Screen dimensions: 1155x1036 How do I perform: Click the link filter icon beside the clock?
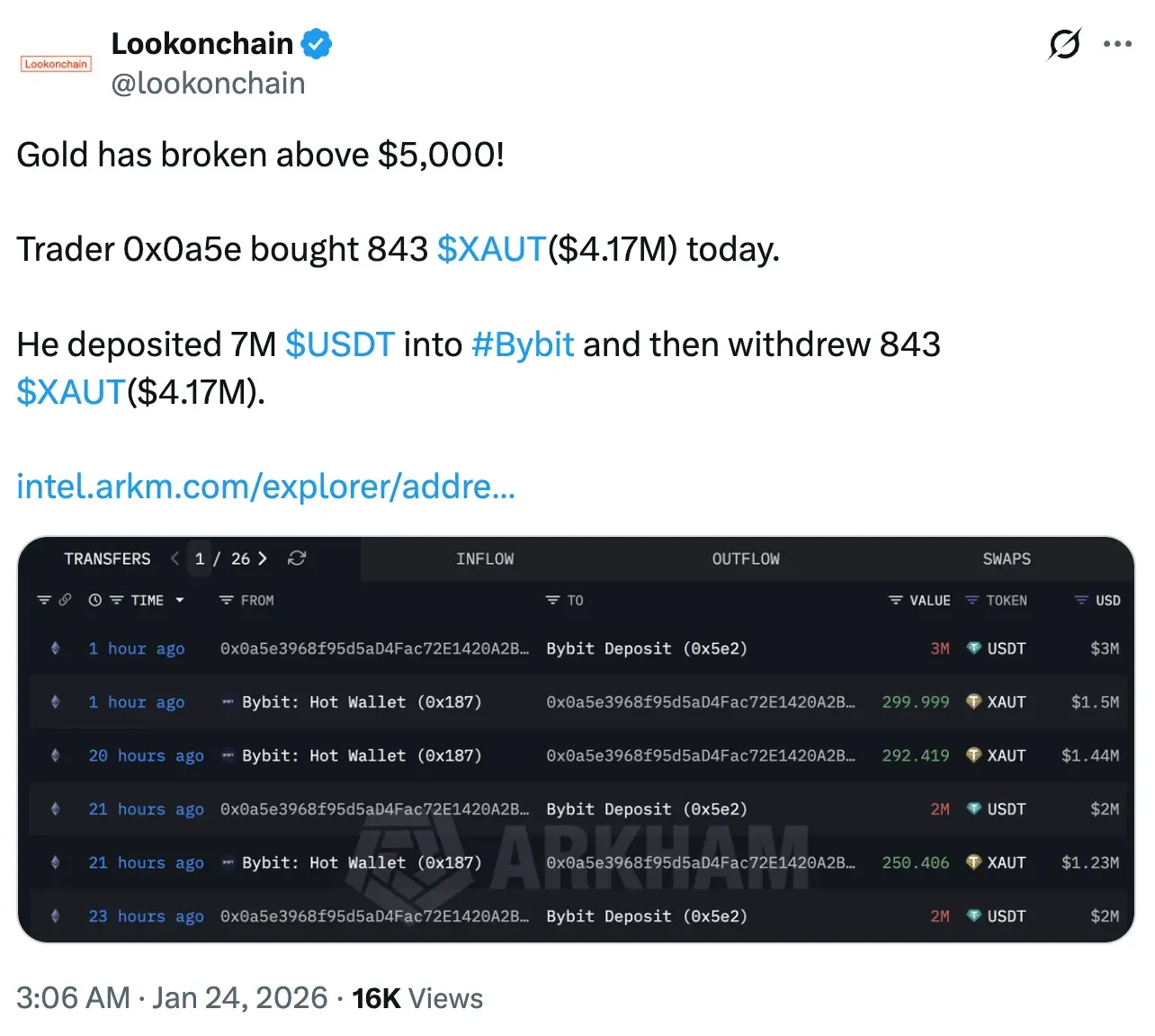[x=63, y=600]
